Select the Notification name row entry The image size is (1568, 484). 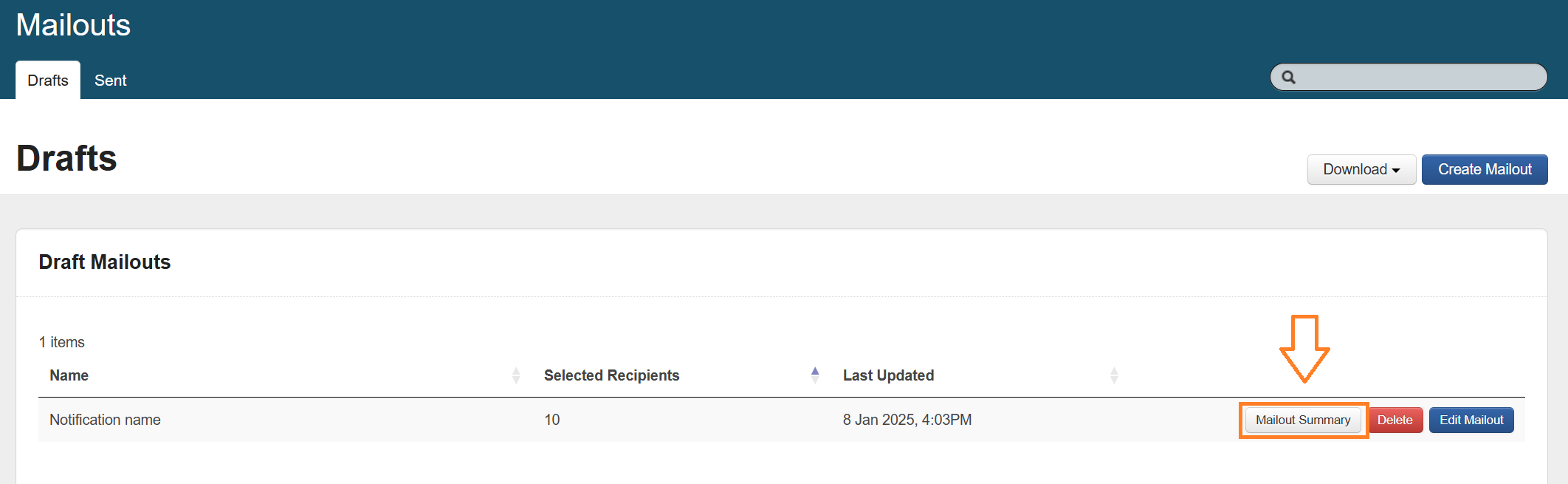pyautogui.click(x=105, y=420)
